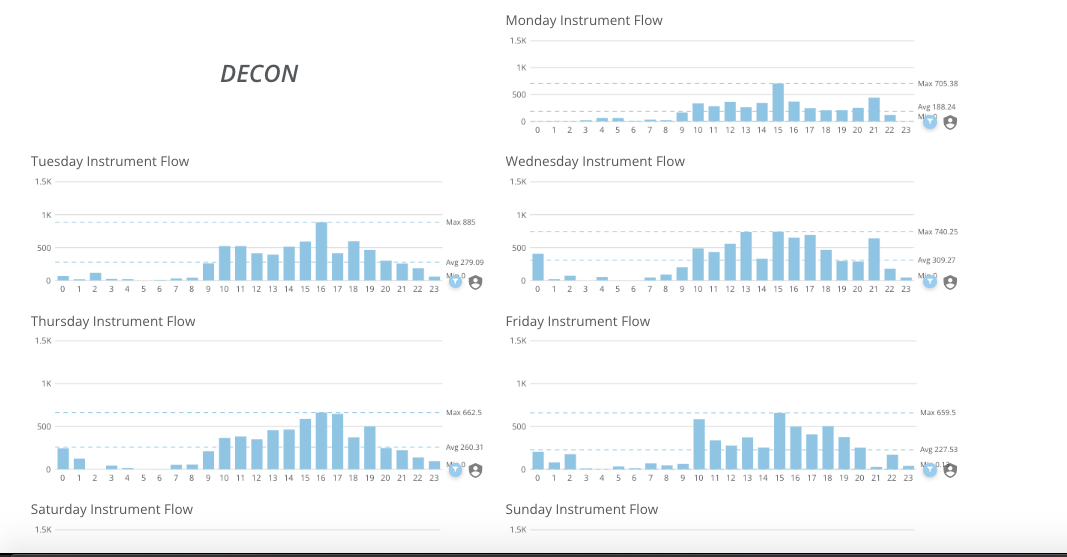Open the filter icon on Thursday chart

click(x=455, y=470)
